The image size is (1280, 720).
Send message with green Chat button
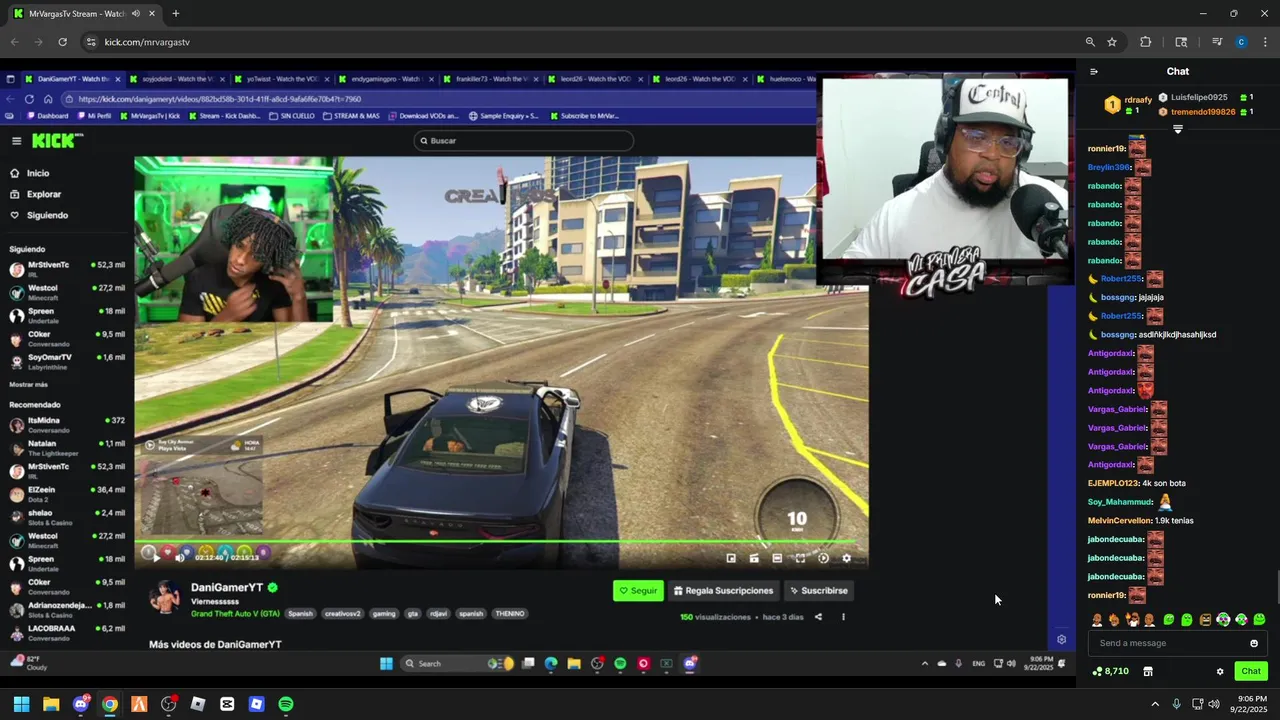point(1251,671)
